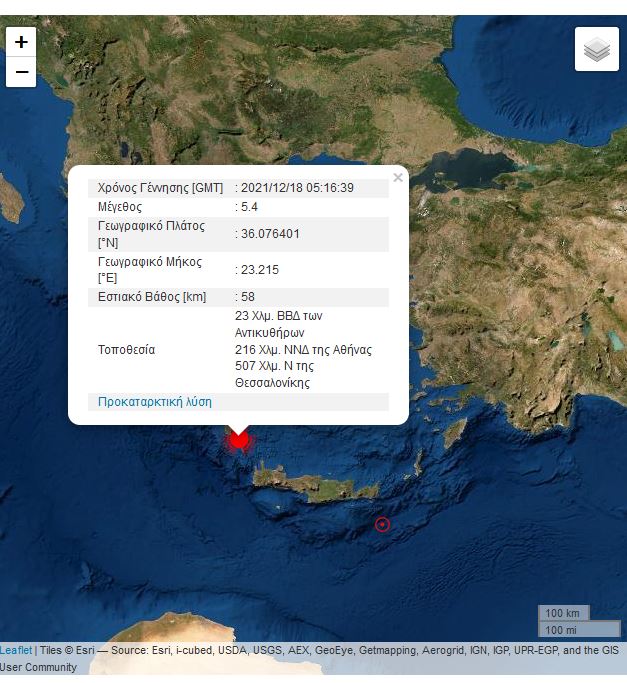This screenshot has width=627, height=683.
Task: Click the Προκαταρκτική λύση link
Action: coord(155,402)
